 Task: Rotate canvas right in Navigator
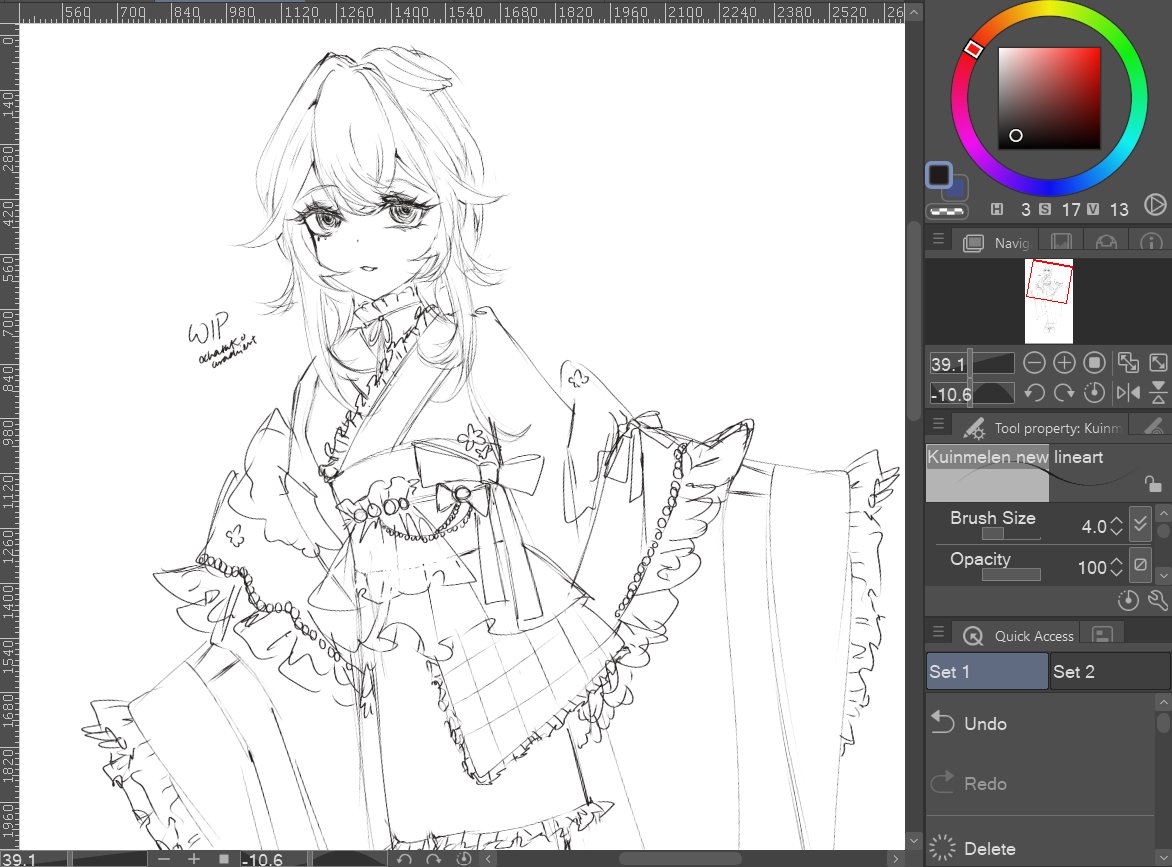point(1064,392)
